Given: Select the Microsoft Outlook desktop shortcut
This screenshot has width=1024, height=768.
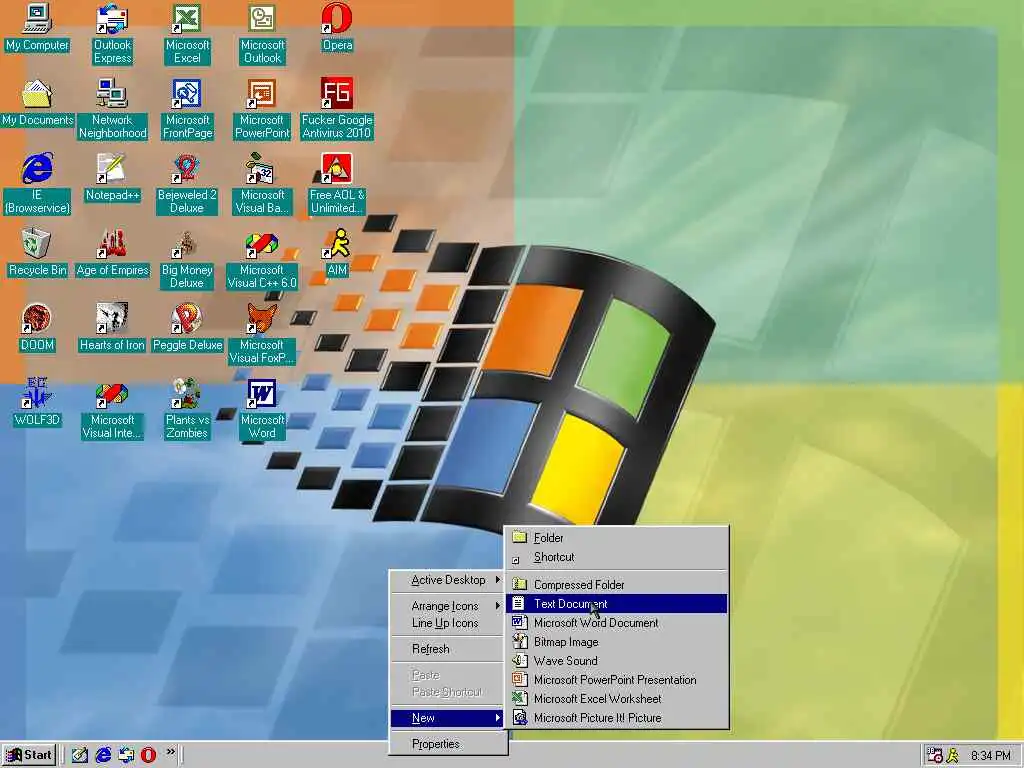Looking at the screenshot, I should tap(262, 34).
